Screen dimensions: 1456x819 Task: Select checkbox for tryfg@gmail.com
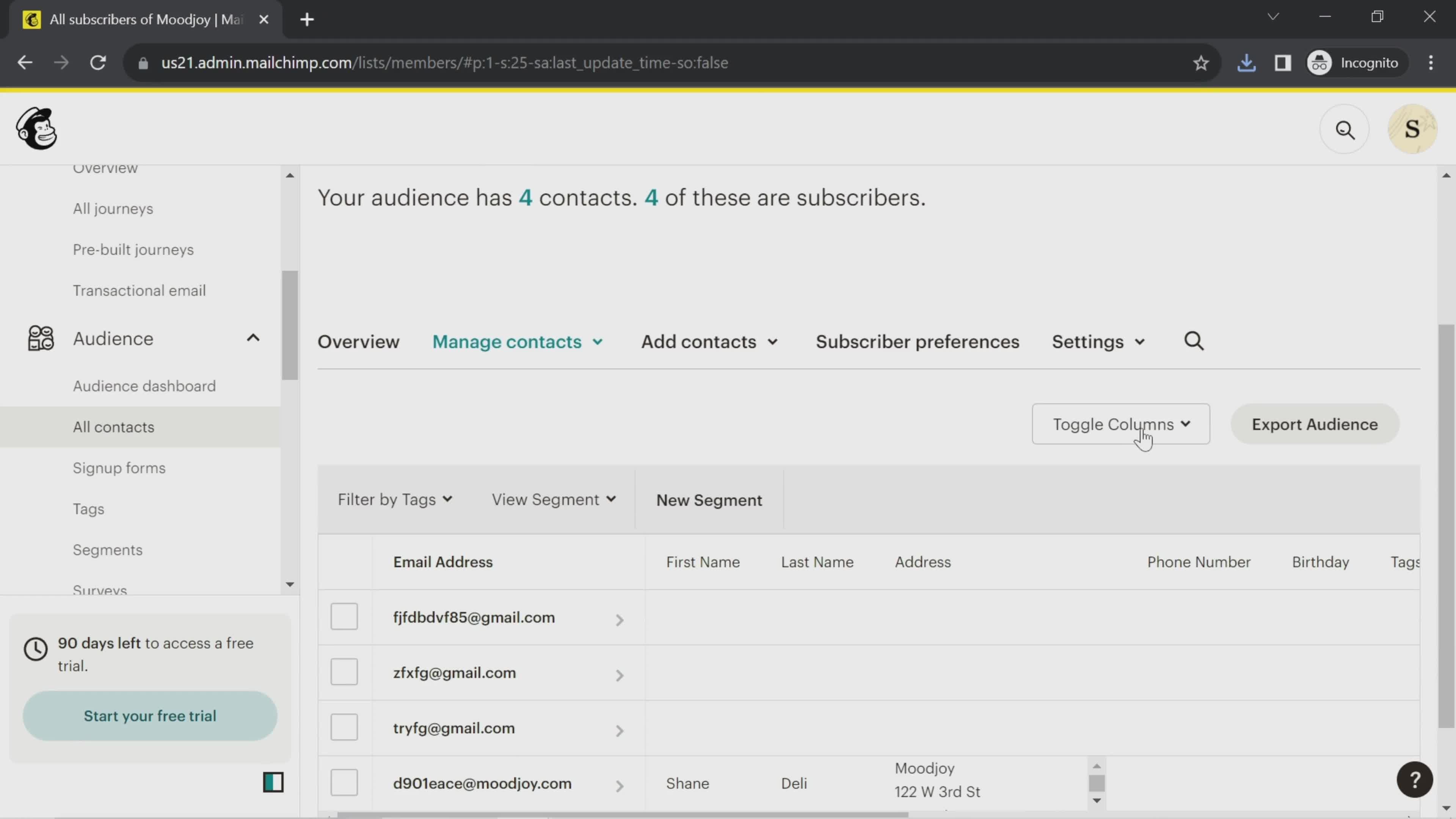pyautogui.click(x=344, y=727)
